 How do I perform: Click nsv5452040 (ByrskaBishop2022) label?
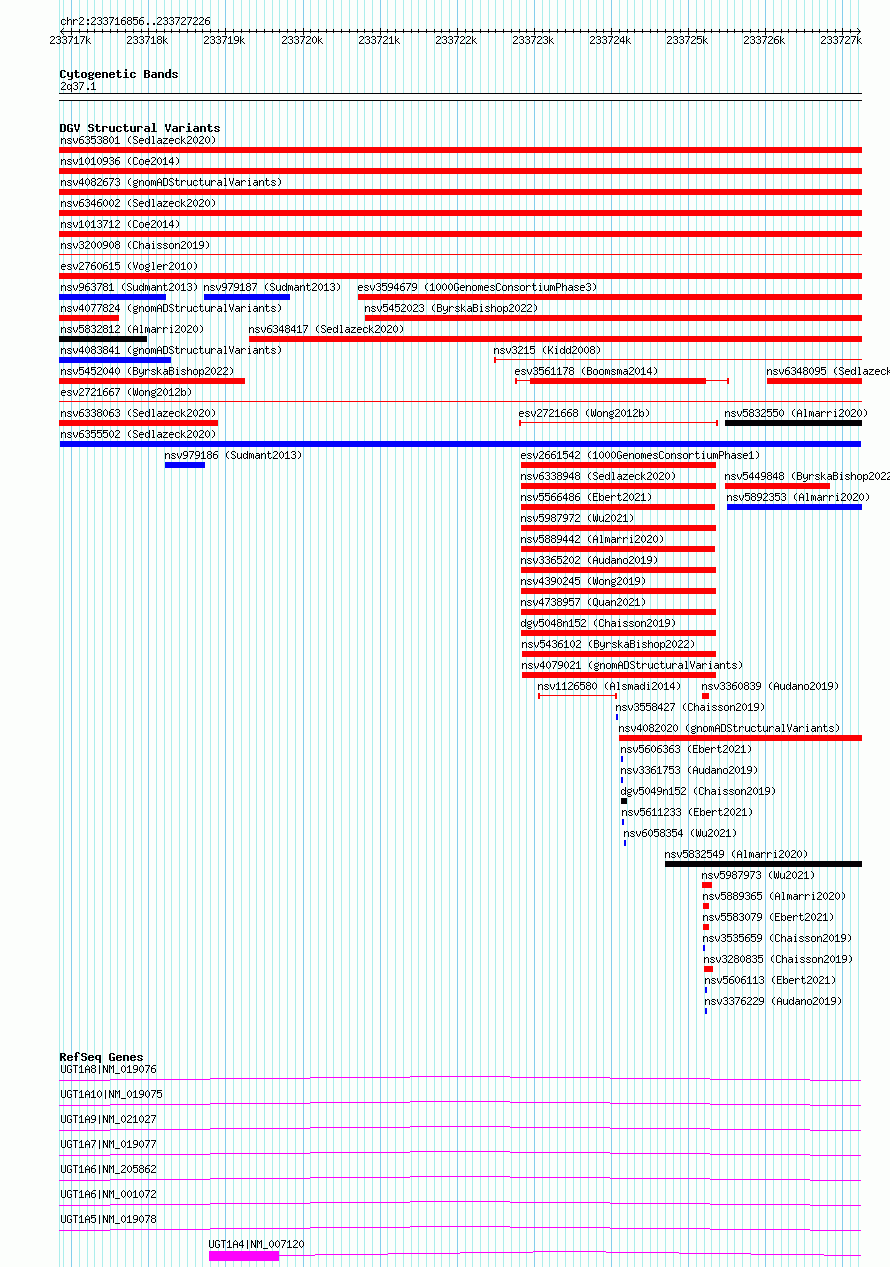[147, 371]
